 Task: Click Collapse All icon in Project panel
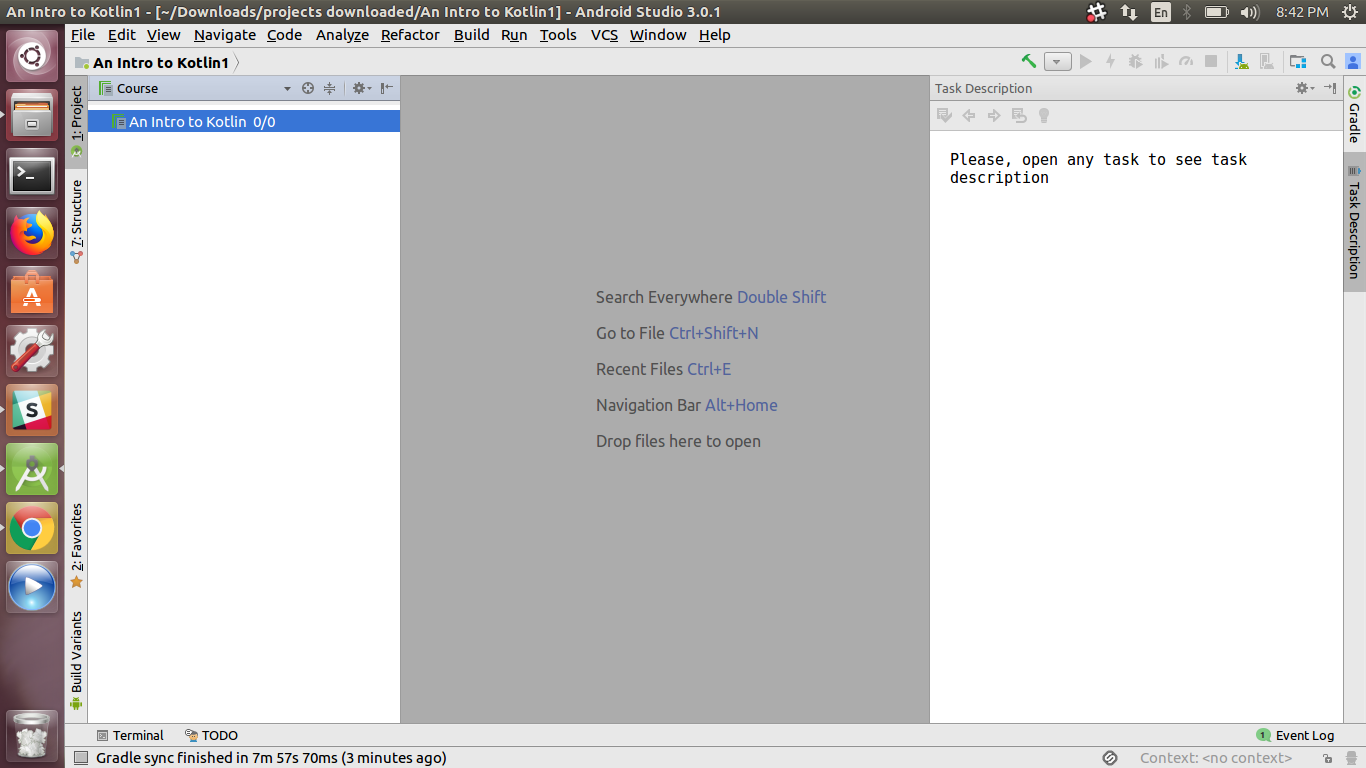[329, 88]
